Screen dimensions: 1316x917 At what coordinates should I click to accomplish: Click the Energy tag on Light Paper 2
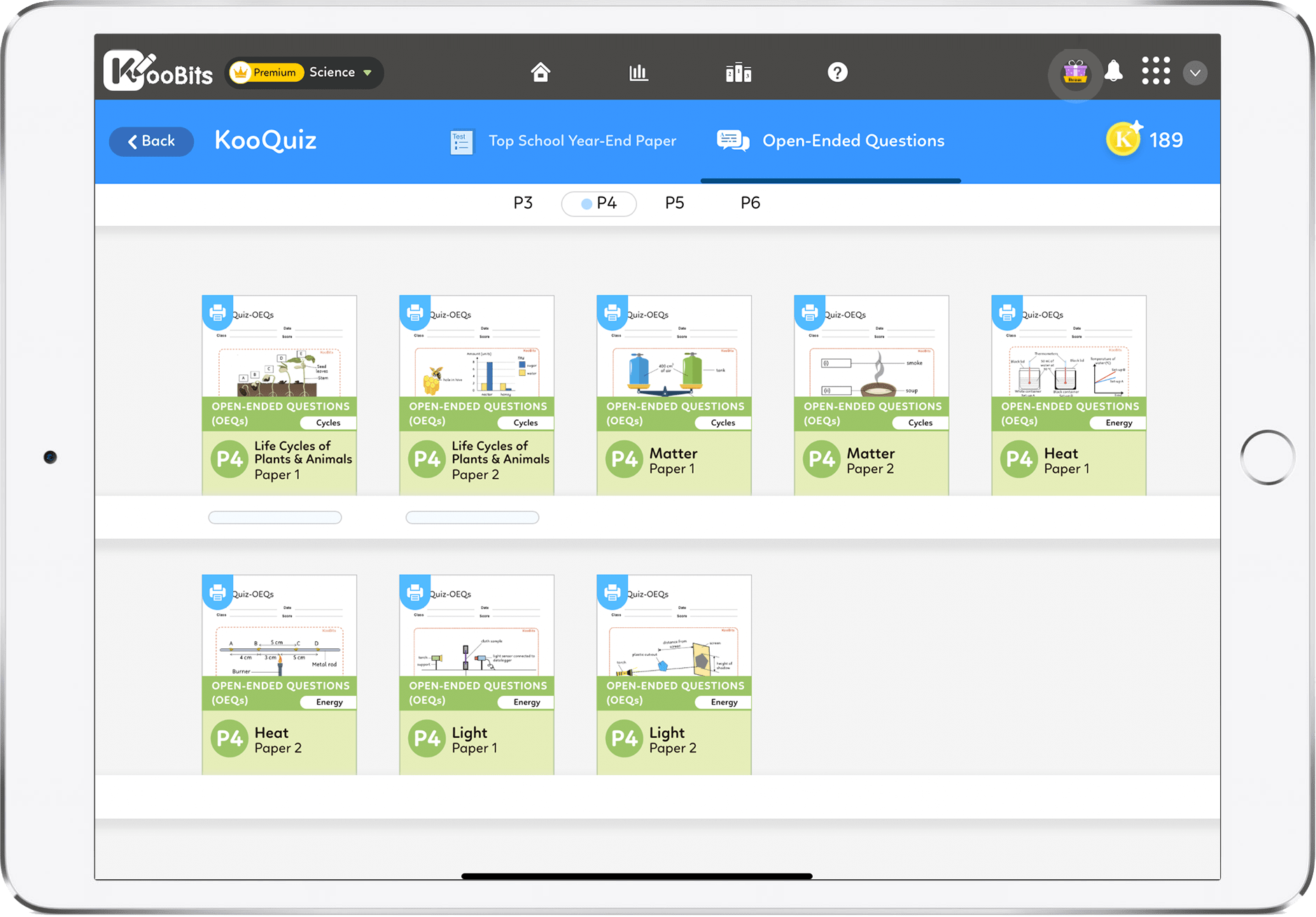click(723, 702)
